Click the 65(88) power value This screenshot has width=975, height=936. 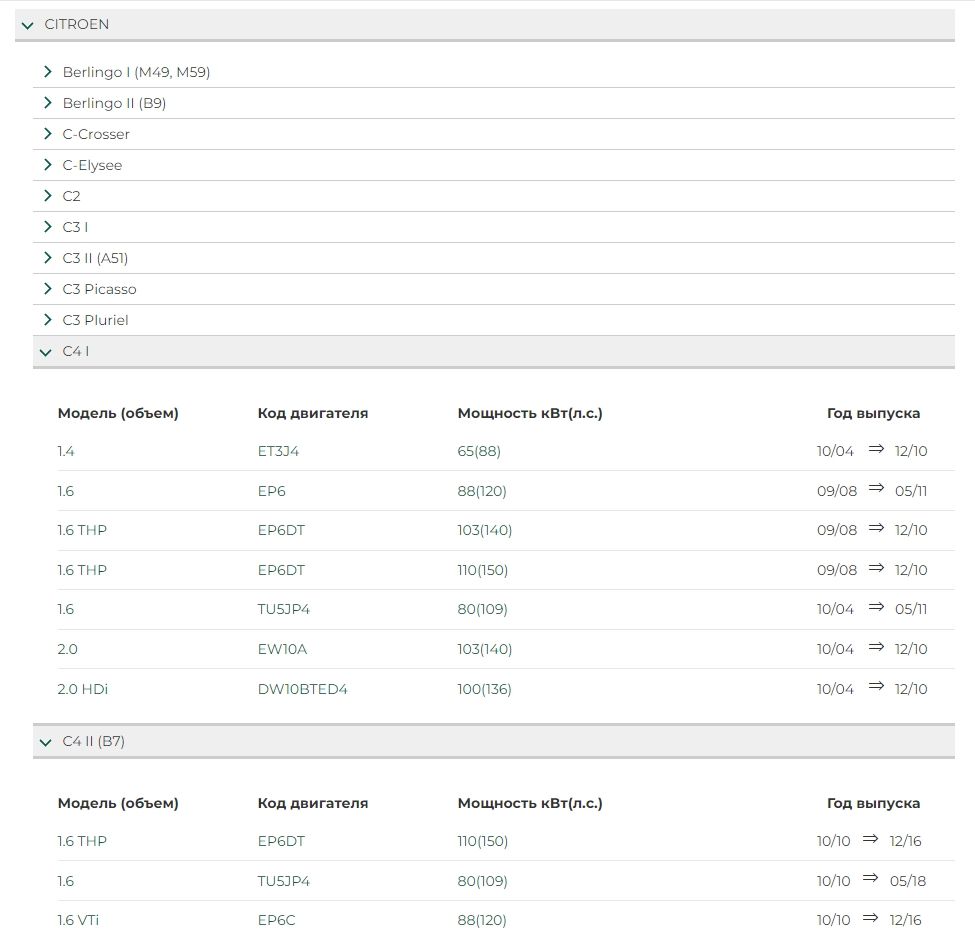pos(479,451)
